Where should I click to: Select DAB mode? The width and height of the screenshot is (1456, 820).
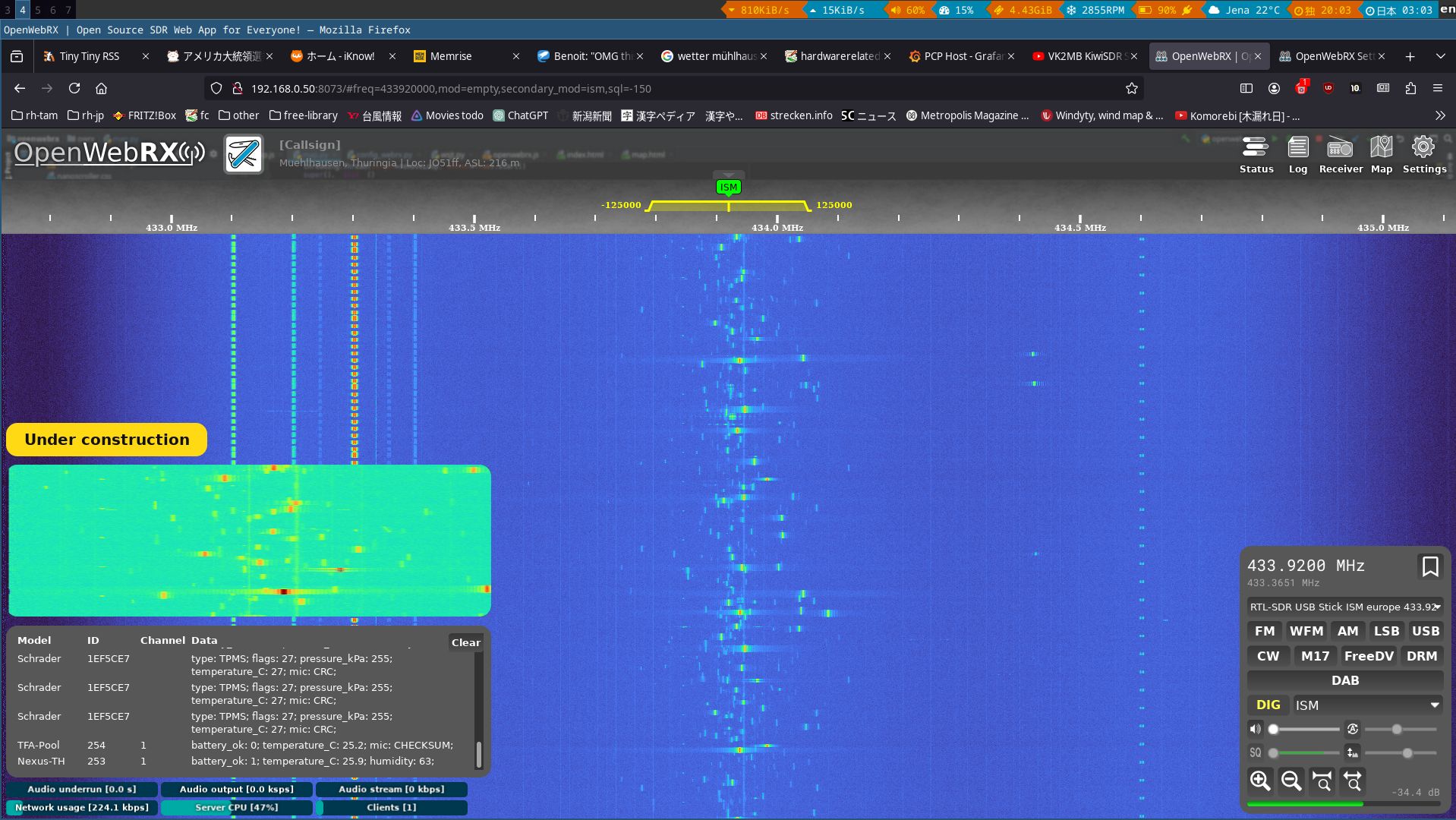pos(1345,680)
